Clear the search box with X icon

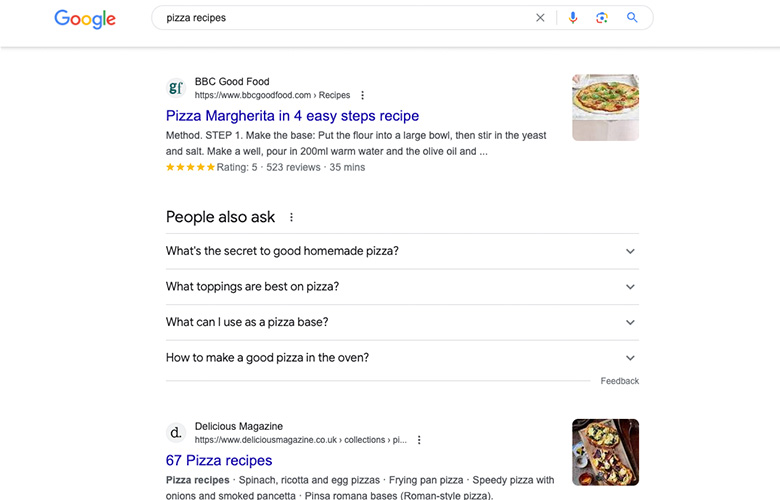pos(540,18)
